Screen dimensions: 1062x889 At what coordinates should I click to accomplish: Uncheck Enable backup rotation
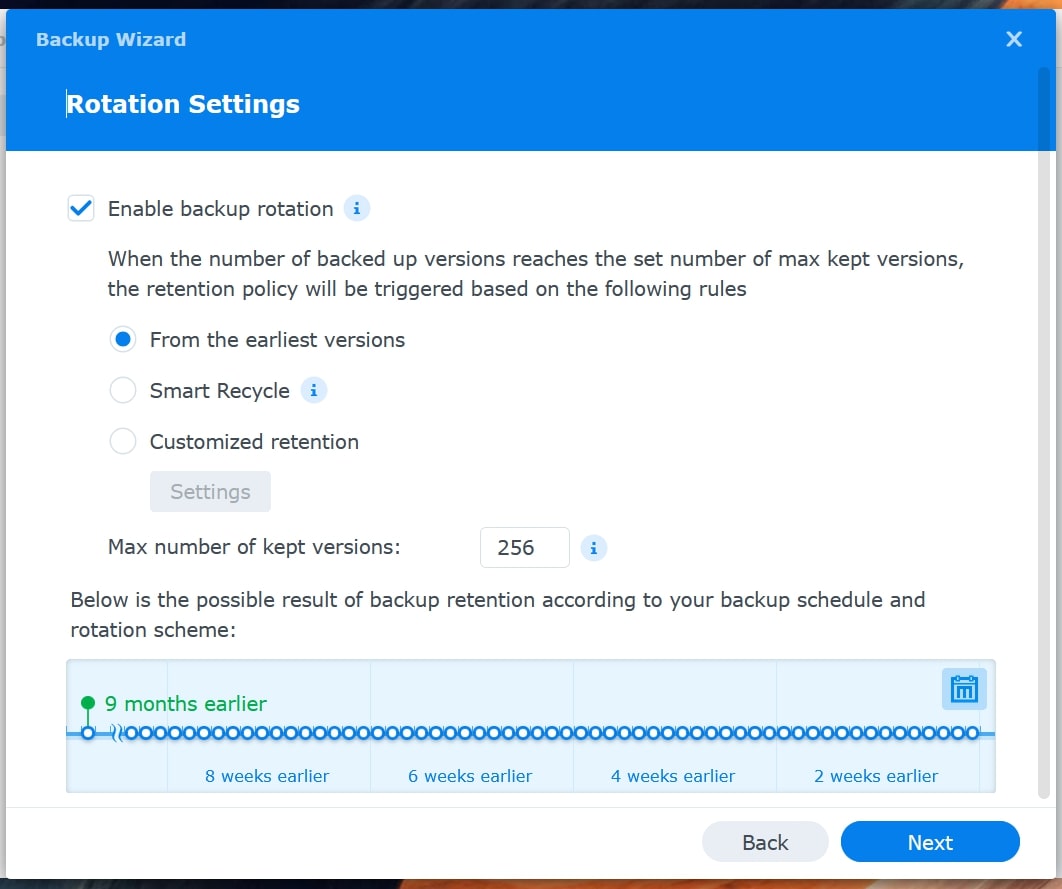click(81, 209)
